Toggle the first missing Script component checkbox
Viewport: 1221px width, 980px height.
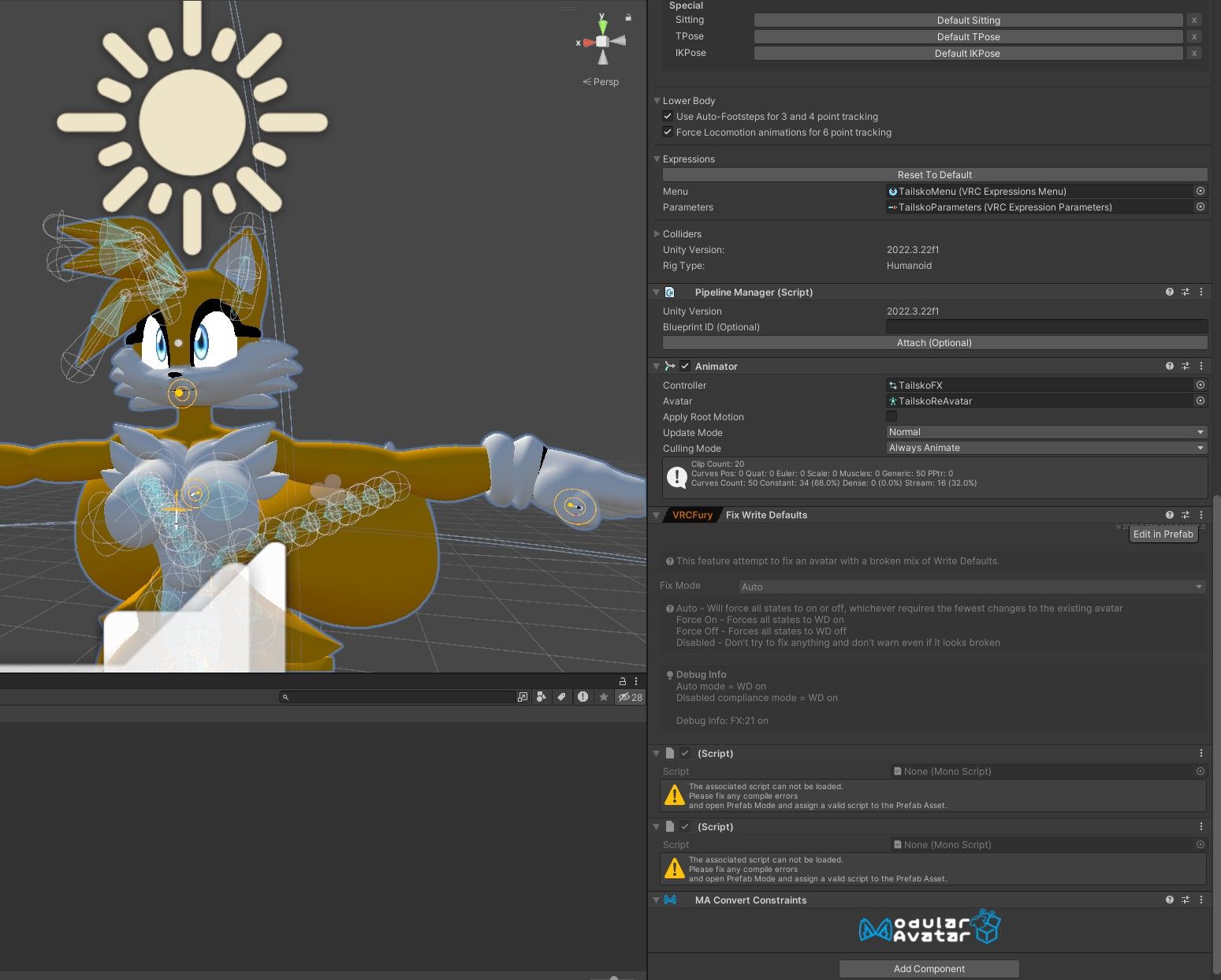pos(685,753)
